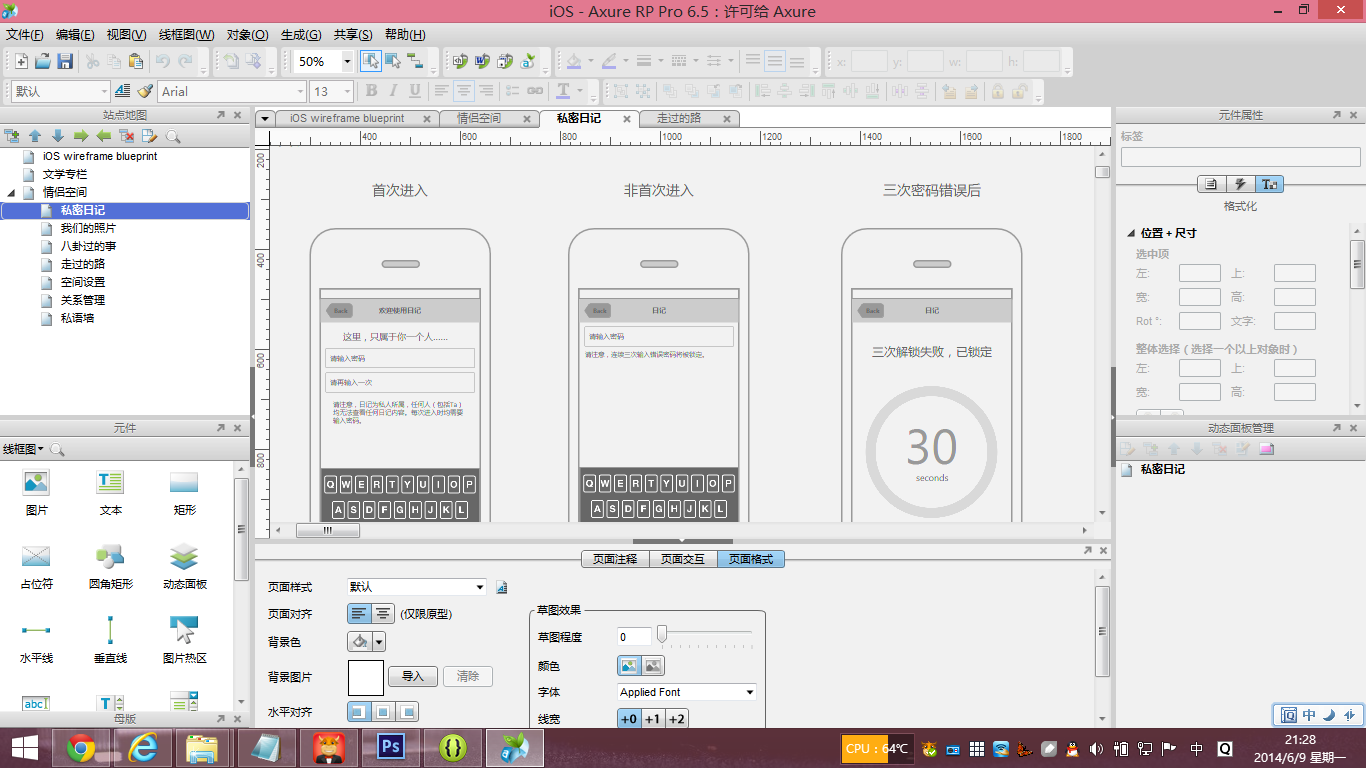Screen dimensions: 1366x768
Task: Open the style editor icon beside 默认
Action: (x=122, y=91)
